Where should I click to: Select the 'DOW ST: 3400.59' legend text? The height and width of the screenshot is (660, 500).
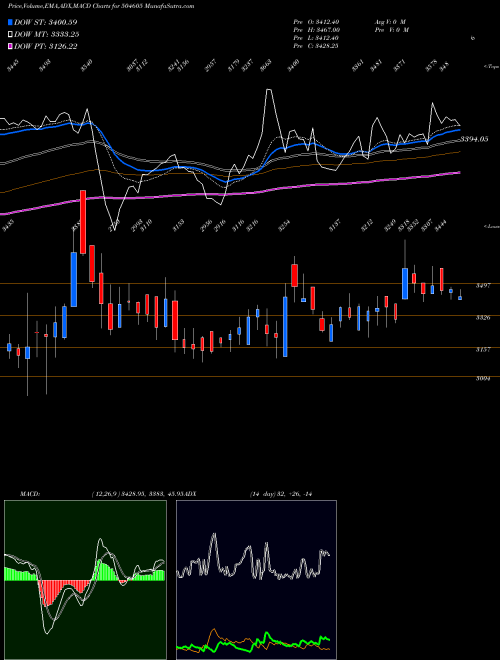click(x=45, y=22)
